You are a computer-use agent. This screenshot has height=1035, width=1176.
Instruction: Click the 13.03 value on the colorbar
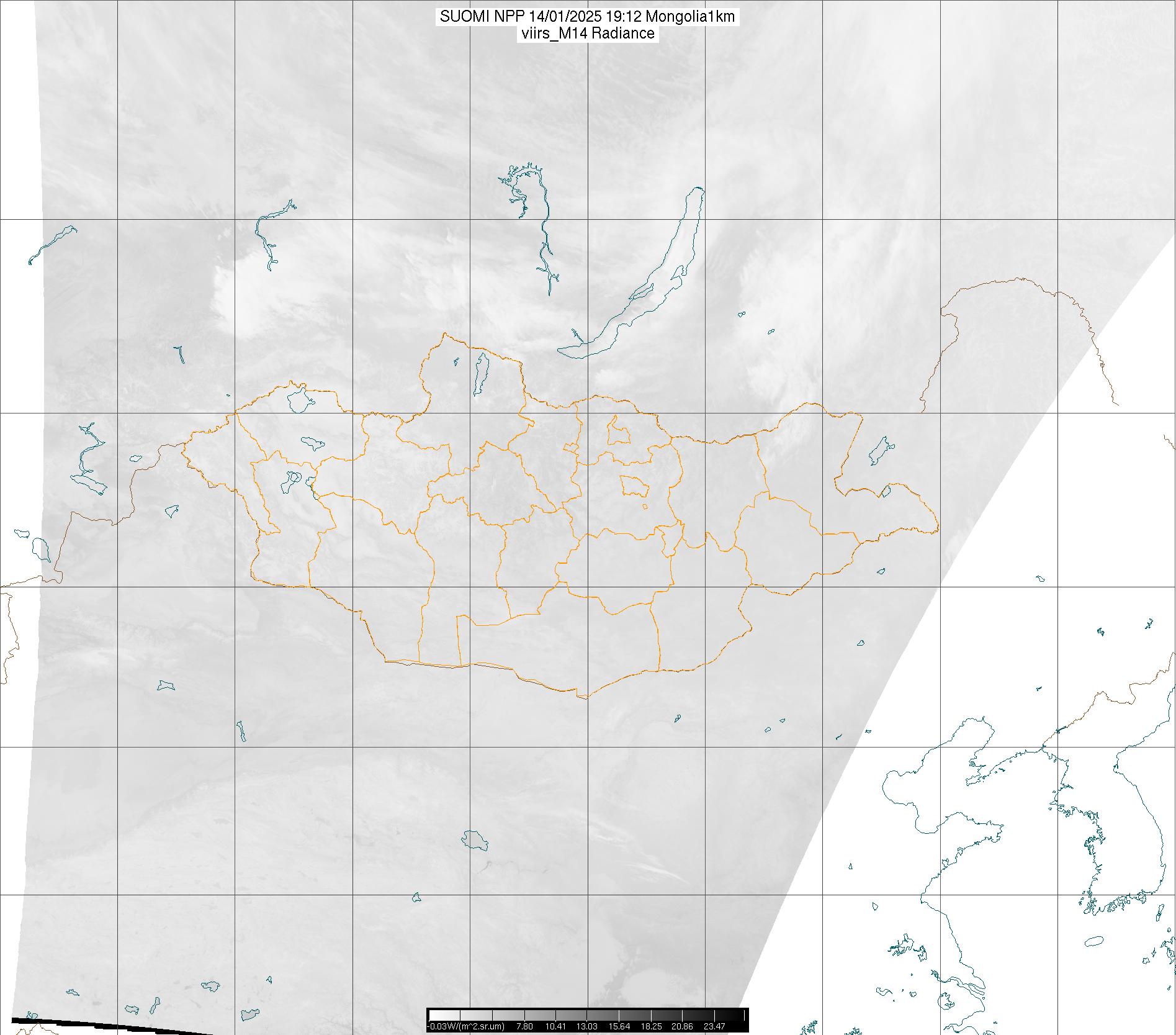coord(586,1026)
